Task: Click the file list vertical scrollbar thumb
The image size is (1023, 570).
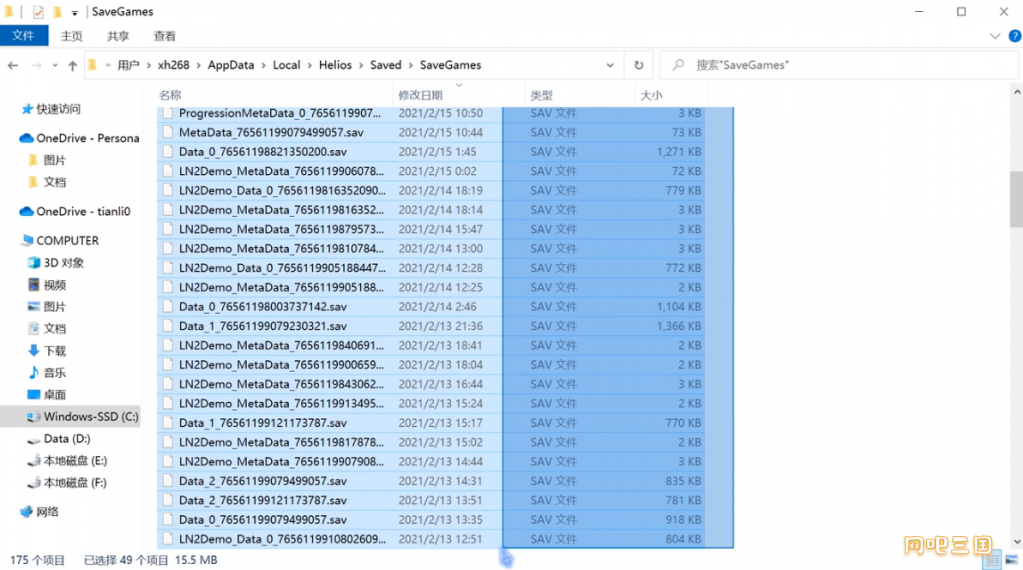Action: [x=1016, y=199]
